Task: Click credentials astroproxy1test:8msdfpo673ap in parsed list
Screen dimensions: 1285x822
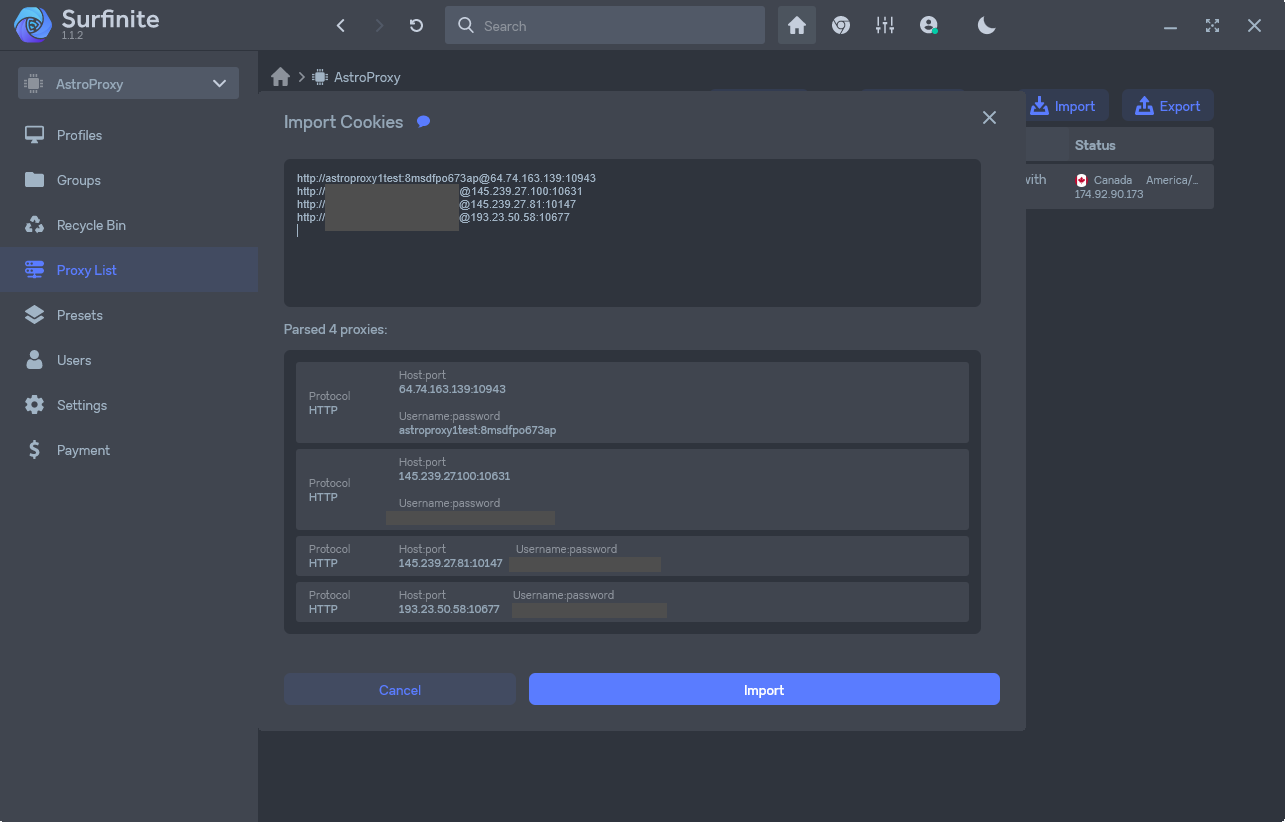Action: click(477, 430)
